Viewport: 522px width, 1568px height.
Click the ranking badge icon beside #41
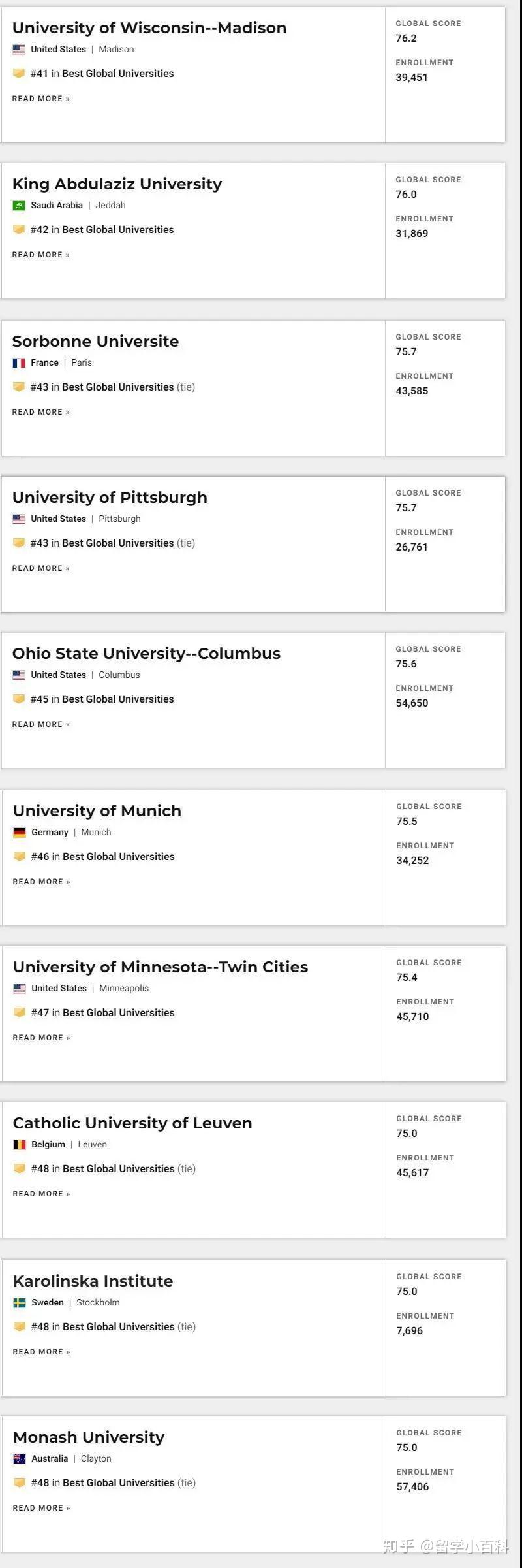[x=19, y=74]
